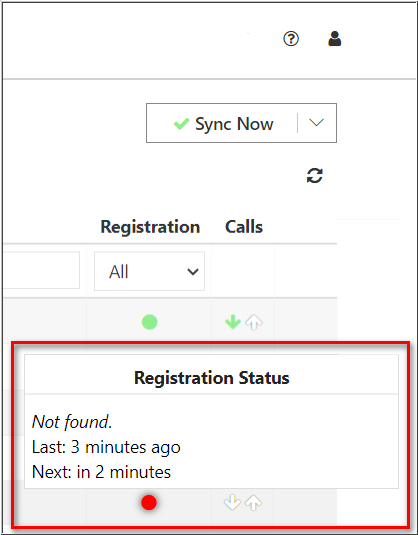The width and height of the screenshot is (418, 535).
Task: Click the Registration Status tooltip title
Action: coord(212,378)
